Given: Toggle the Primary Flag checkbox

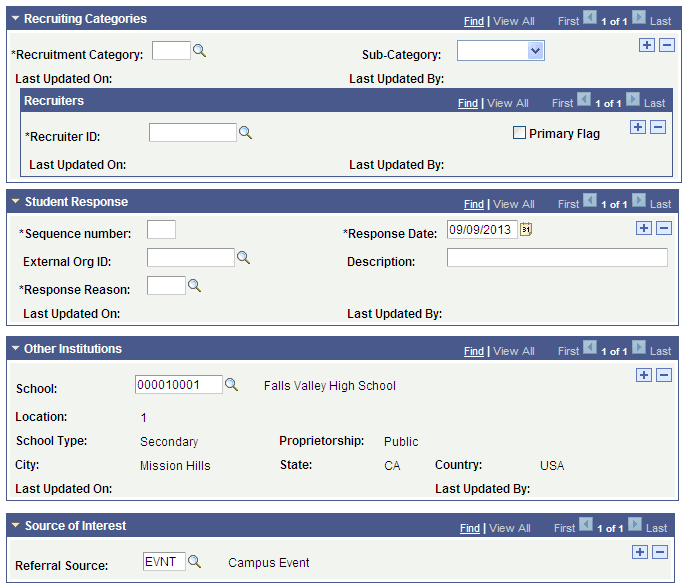Looking at the screenshot, I should click(x=519, y=133).
